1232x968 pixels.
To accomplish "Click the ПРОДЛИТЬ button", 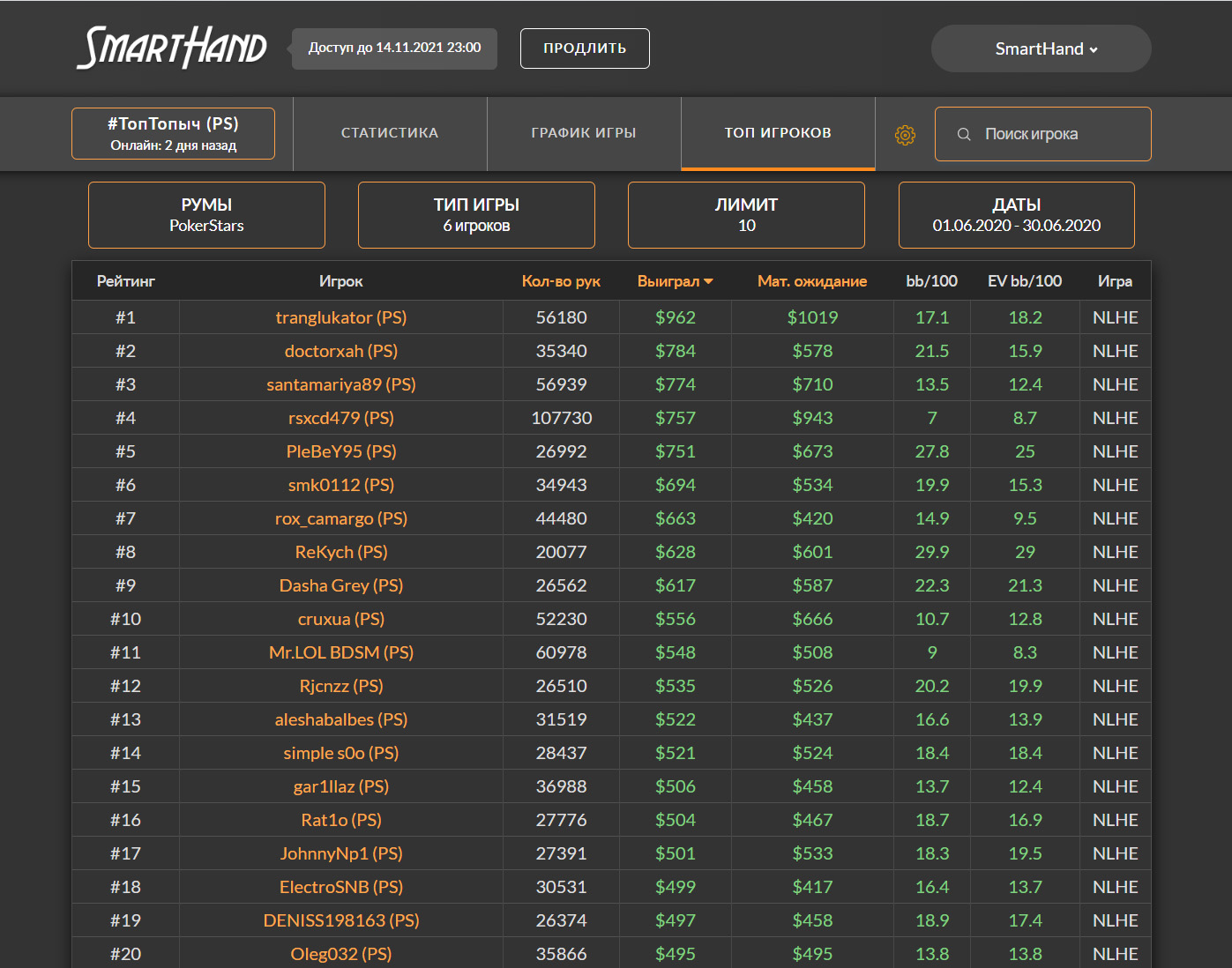I will click(585, 48).
